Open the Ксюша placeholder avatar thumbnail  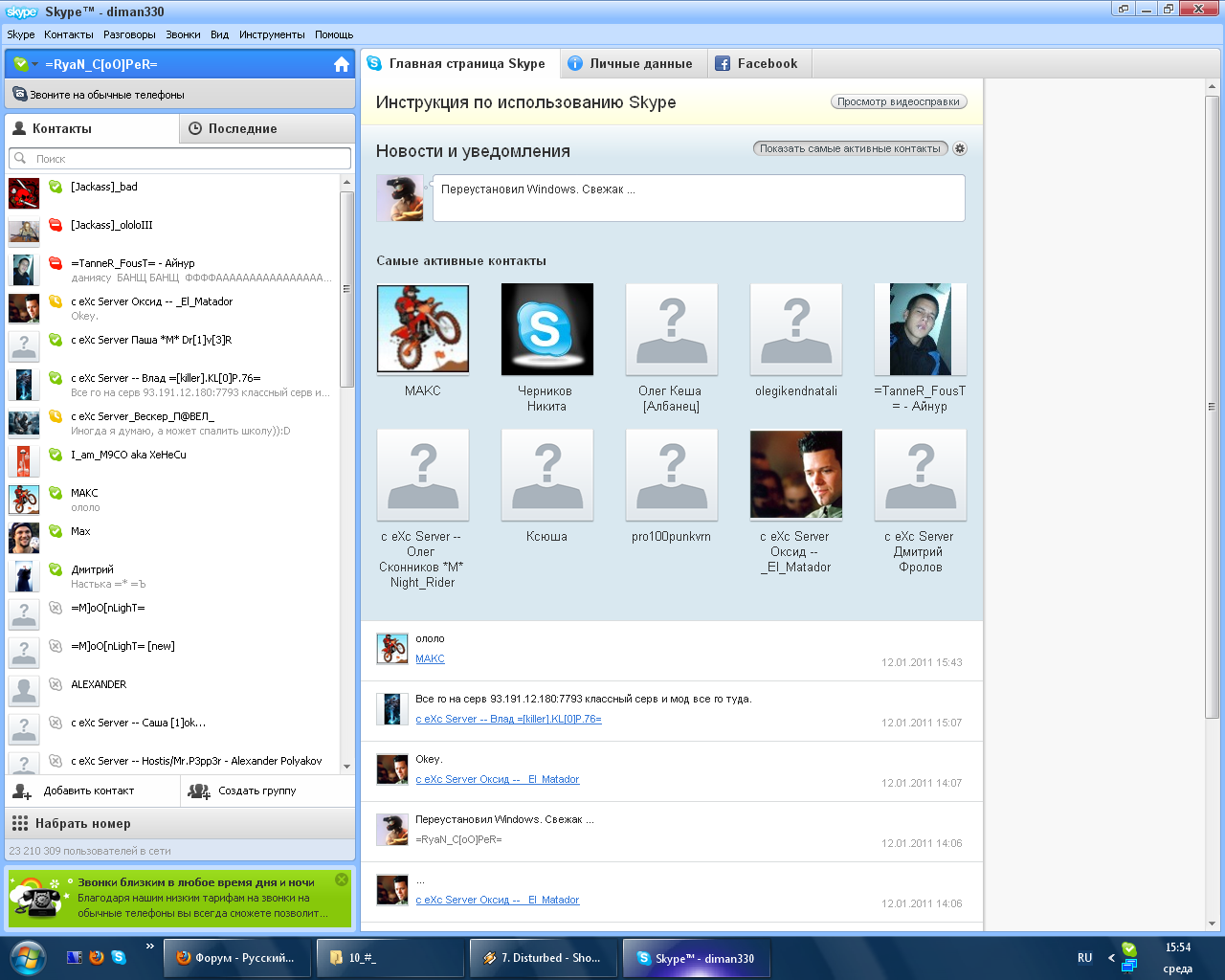547,475
